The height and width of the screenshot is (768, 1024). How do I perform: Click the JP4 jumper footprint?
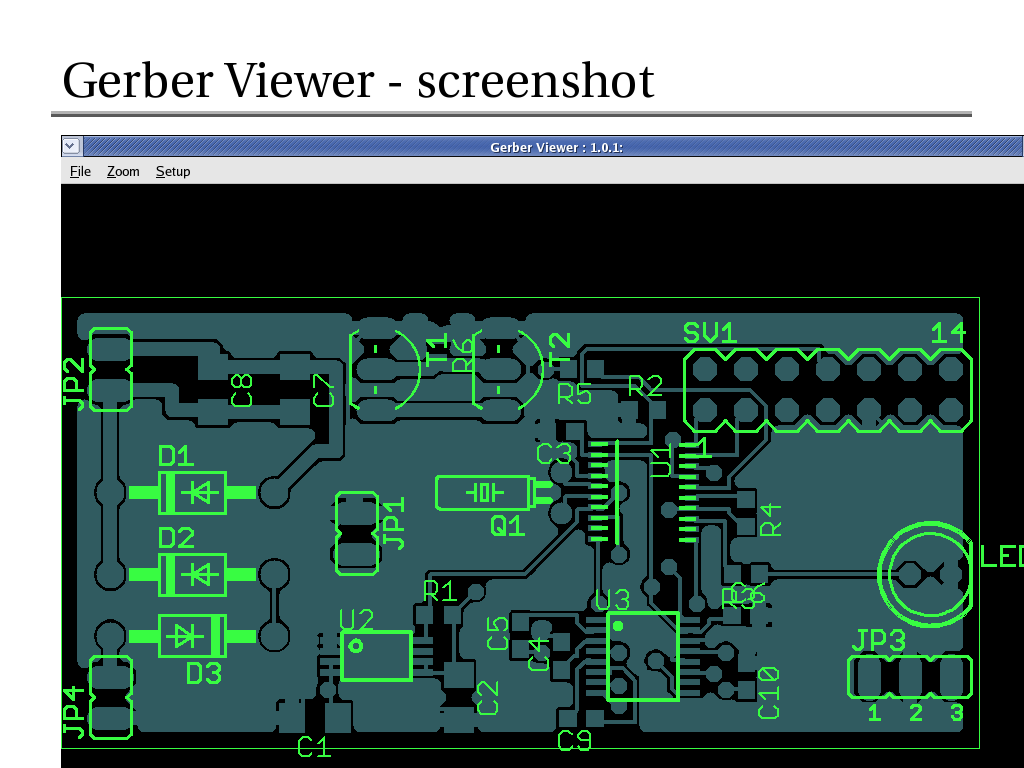click(110, 697)
